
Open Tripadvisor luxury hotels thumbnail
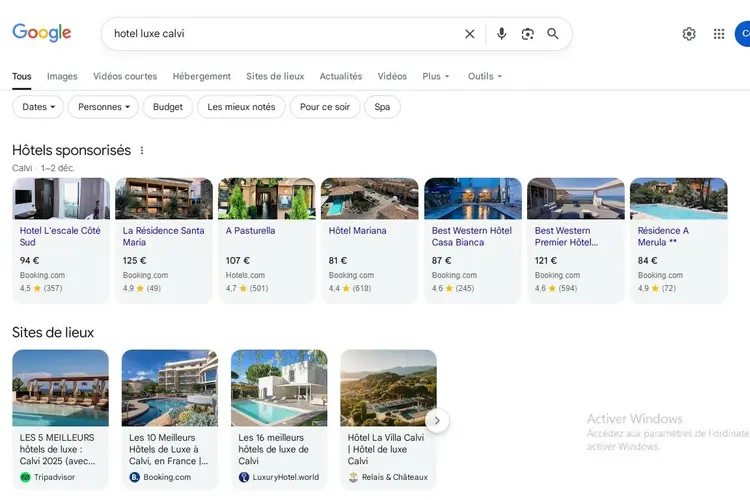pyautogui.click(x=60, y=388)
